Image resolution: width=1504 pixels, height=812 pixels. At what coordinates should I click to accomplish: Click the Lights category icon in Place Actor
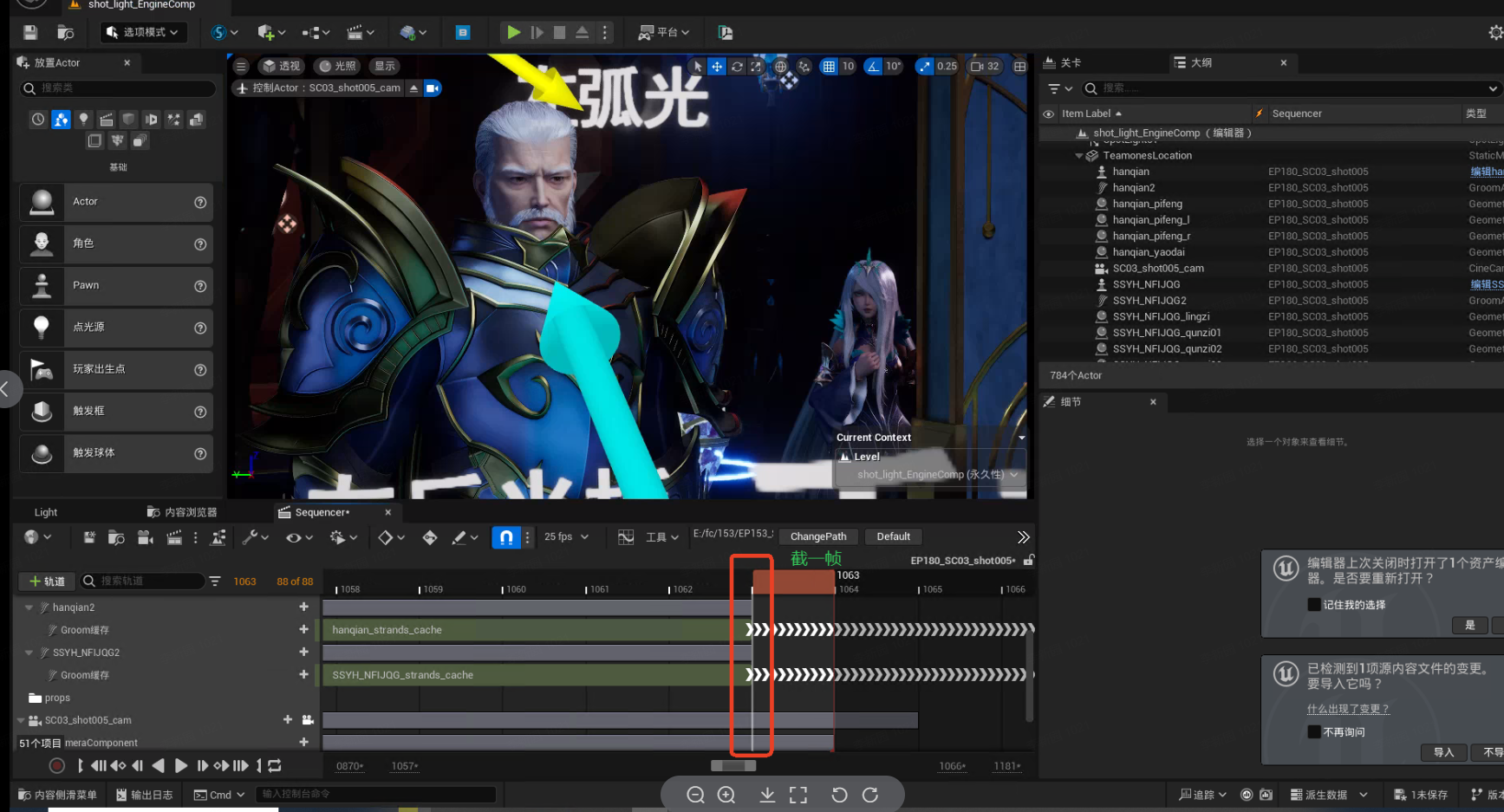(x=83, y=120)
